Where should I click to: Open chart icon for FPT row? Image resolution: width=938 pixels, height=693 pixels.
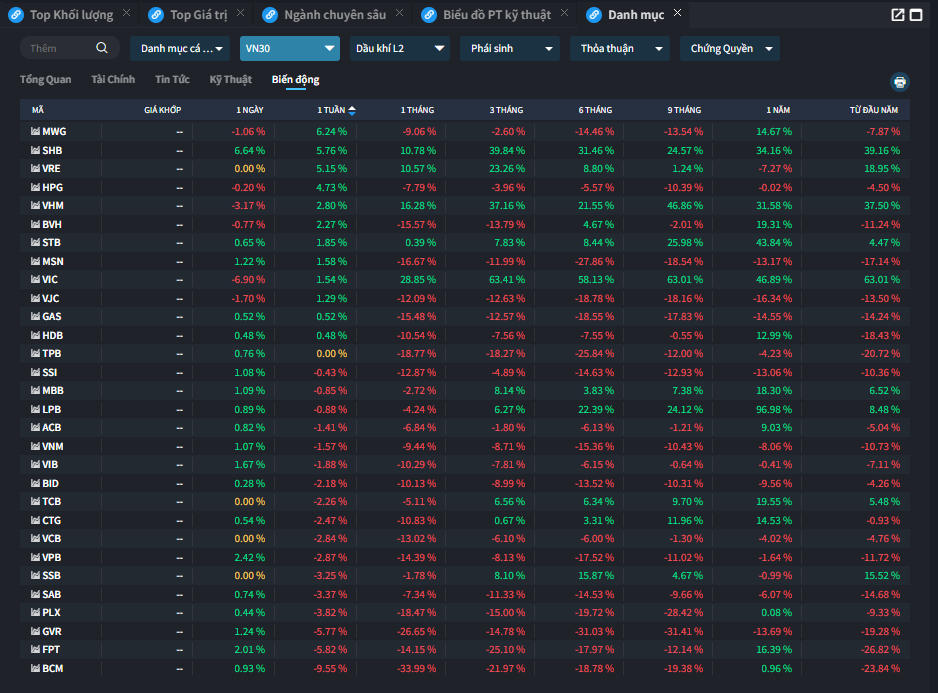coord(35,649)
